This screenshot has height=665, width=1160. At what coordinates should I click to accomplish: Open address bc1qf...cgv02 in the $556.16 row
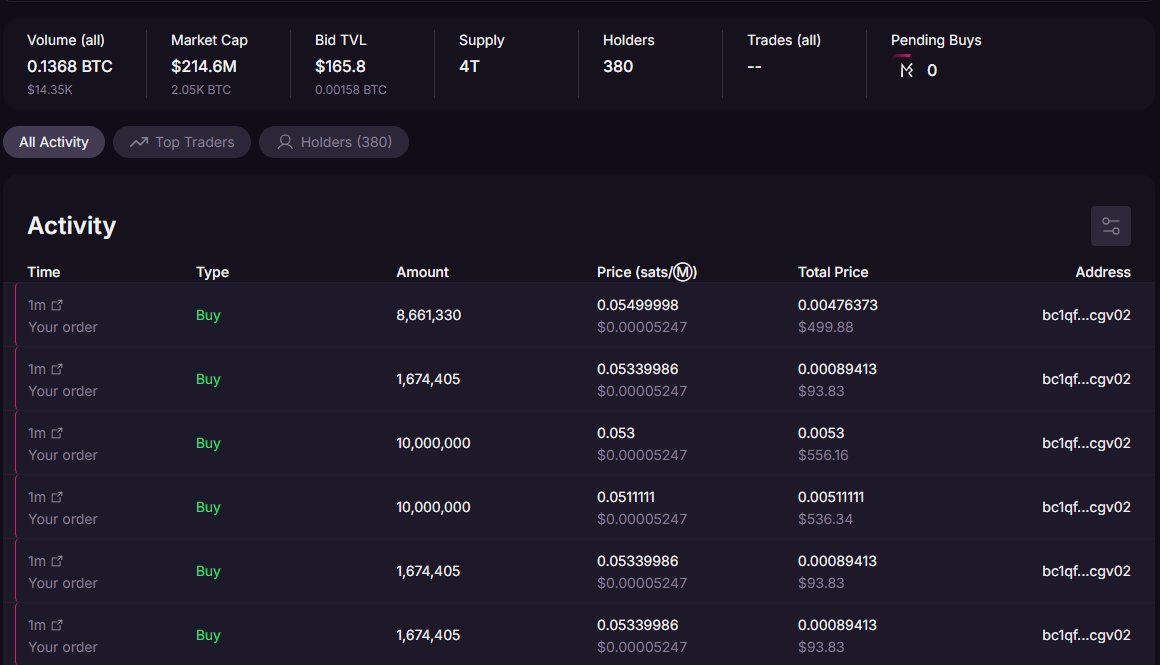coord(1086,443)
